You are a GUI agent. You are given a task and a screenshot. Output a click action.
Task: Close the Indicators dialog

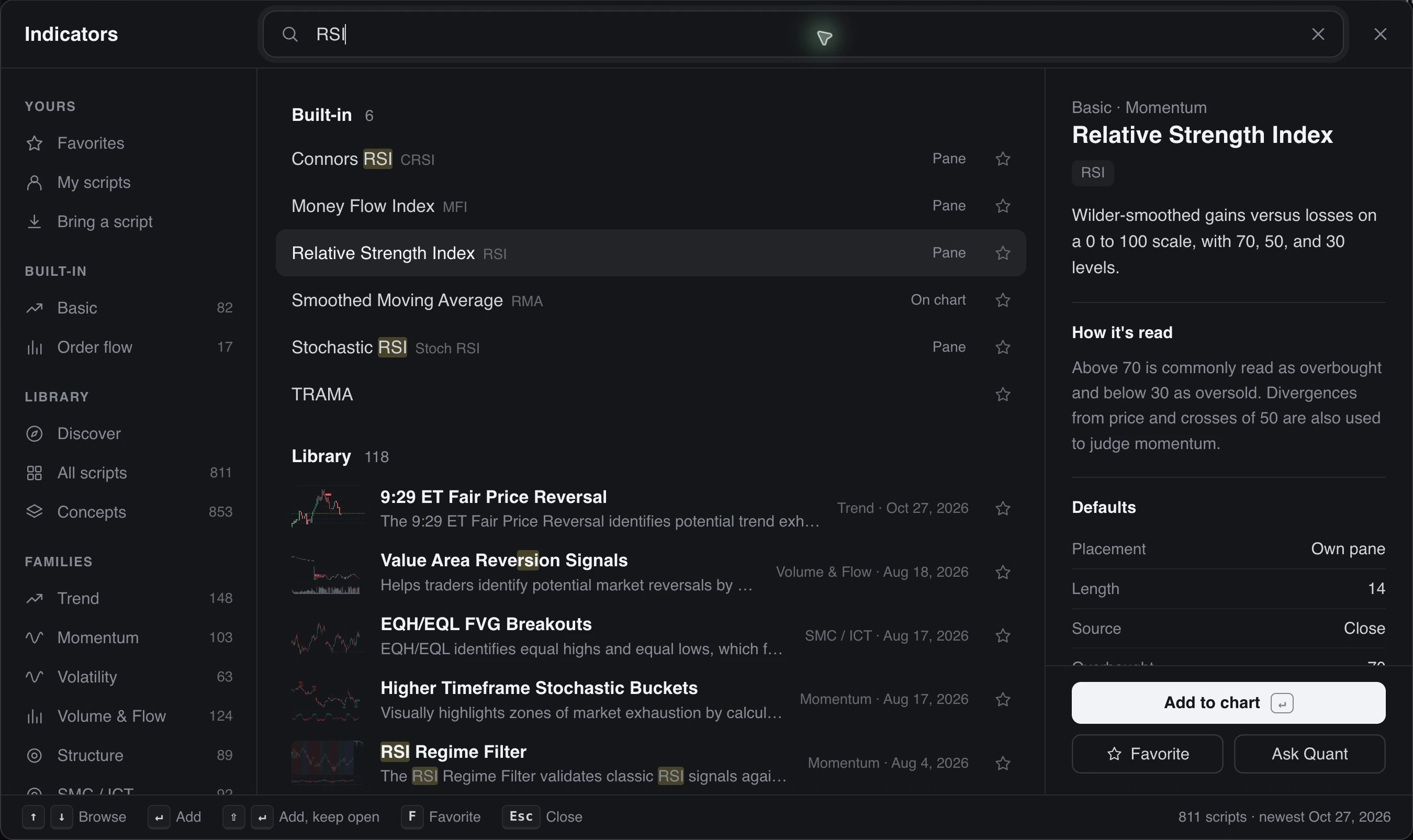[1380, 34]
